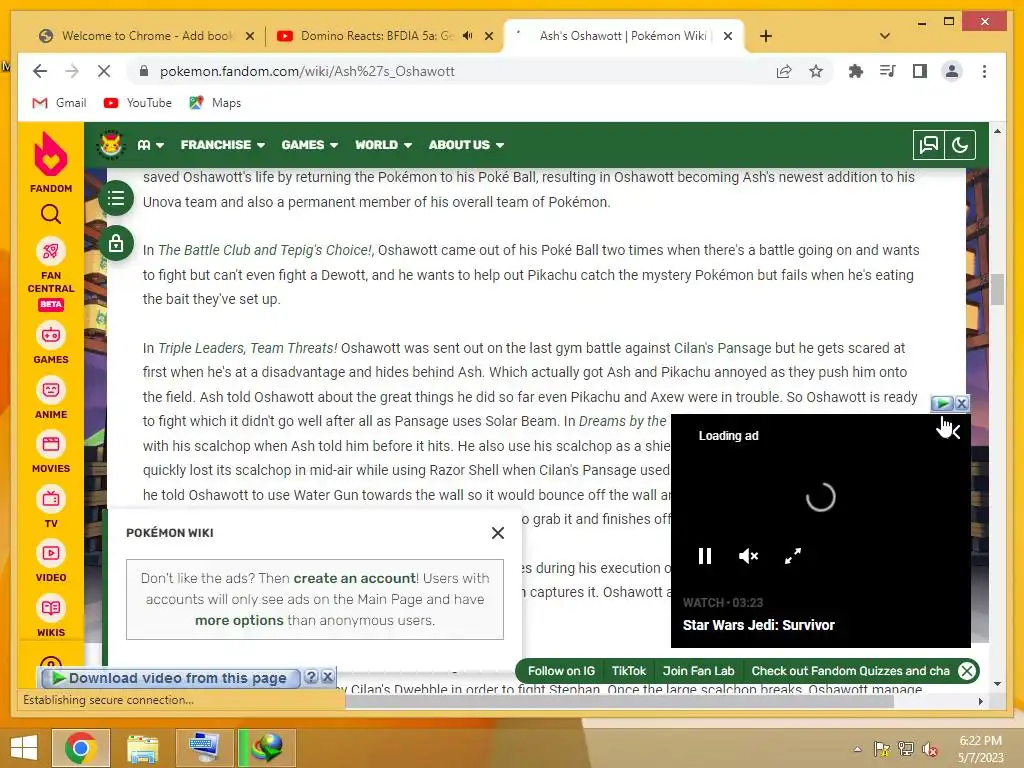Unmute the floating video player
The image size is (1024, 768).
pos(748,556)
